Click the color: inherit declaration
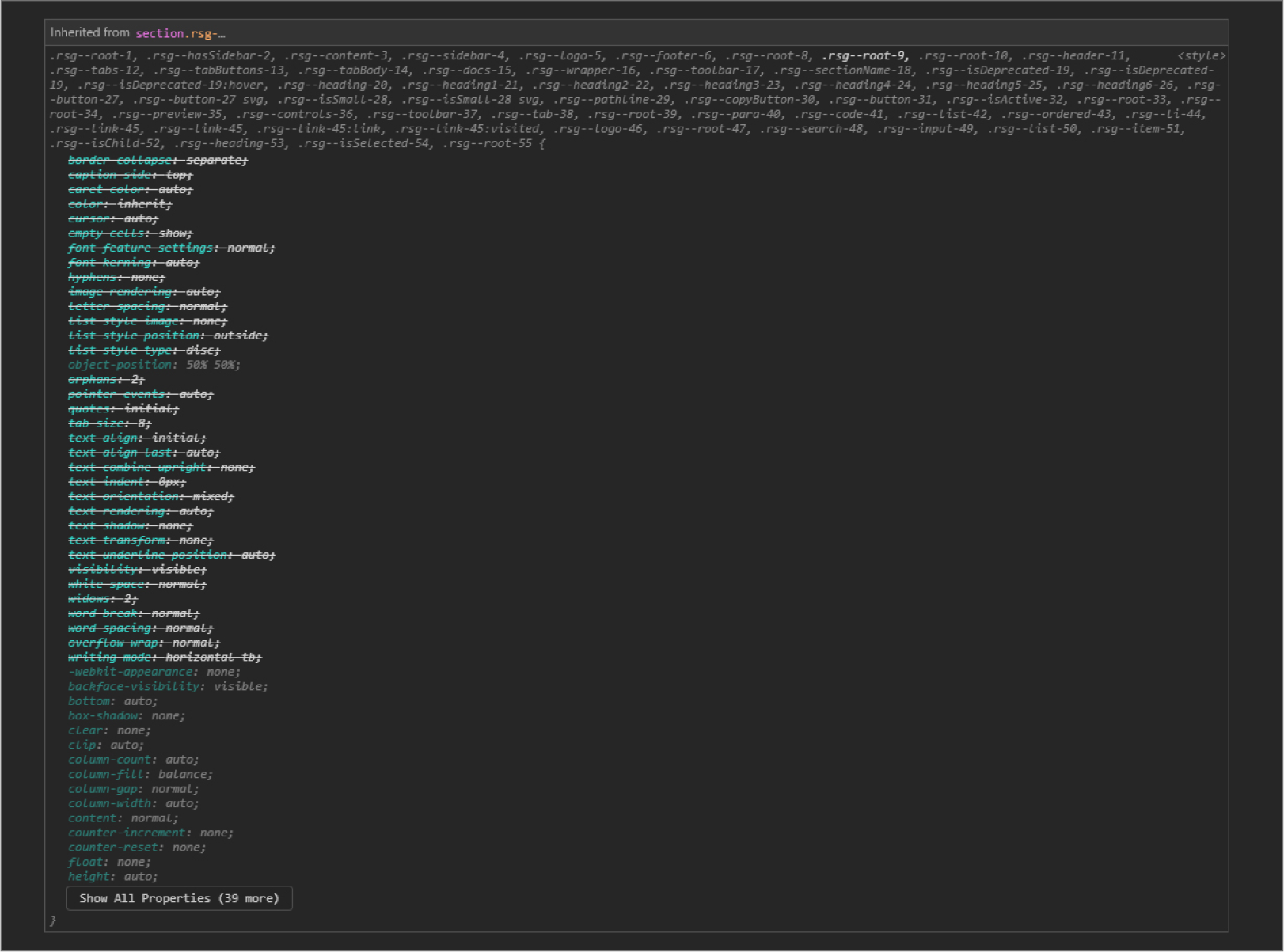The height and width of the screenshot is (952, 1284). 120,204
